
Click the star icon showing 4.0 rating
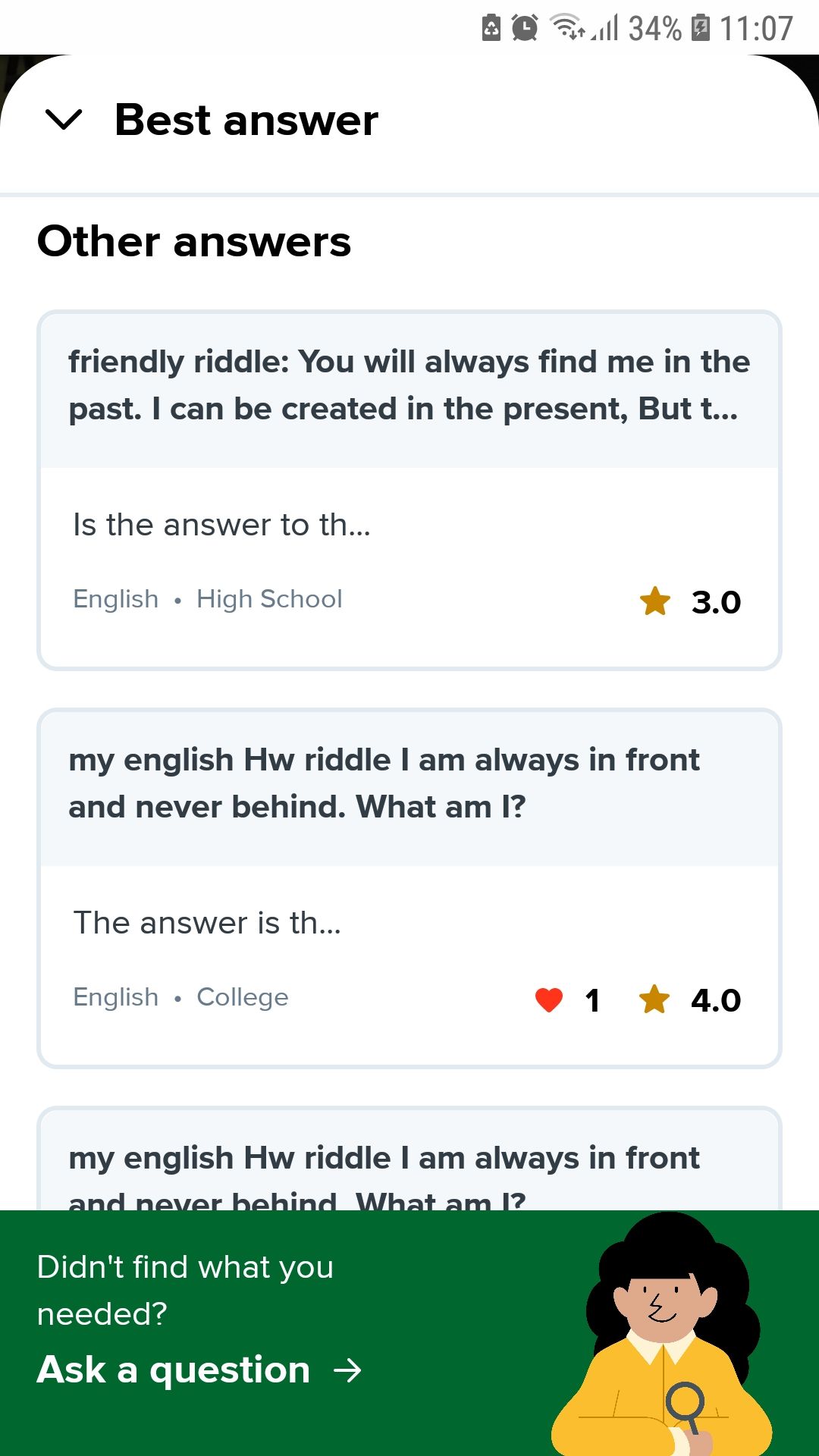pos(655,999)
